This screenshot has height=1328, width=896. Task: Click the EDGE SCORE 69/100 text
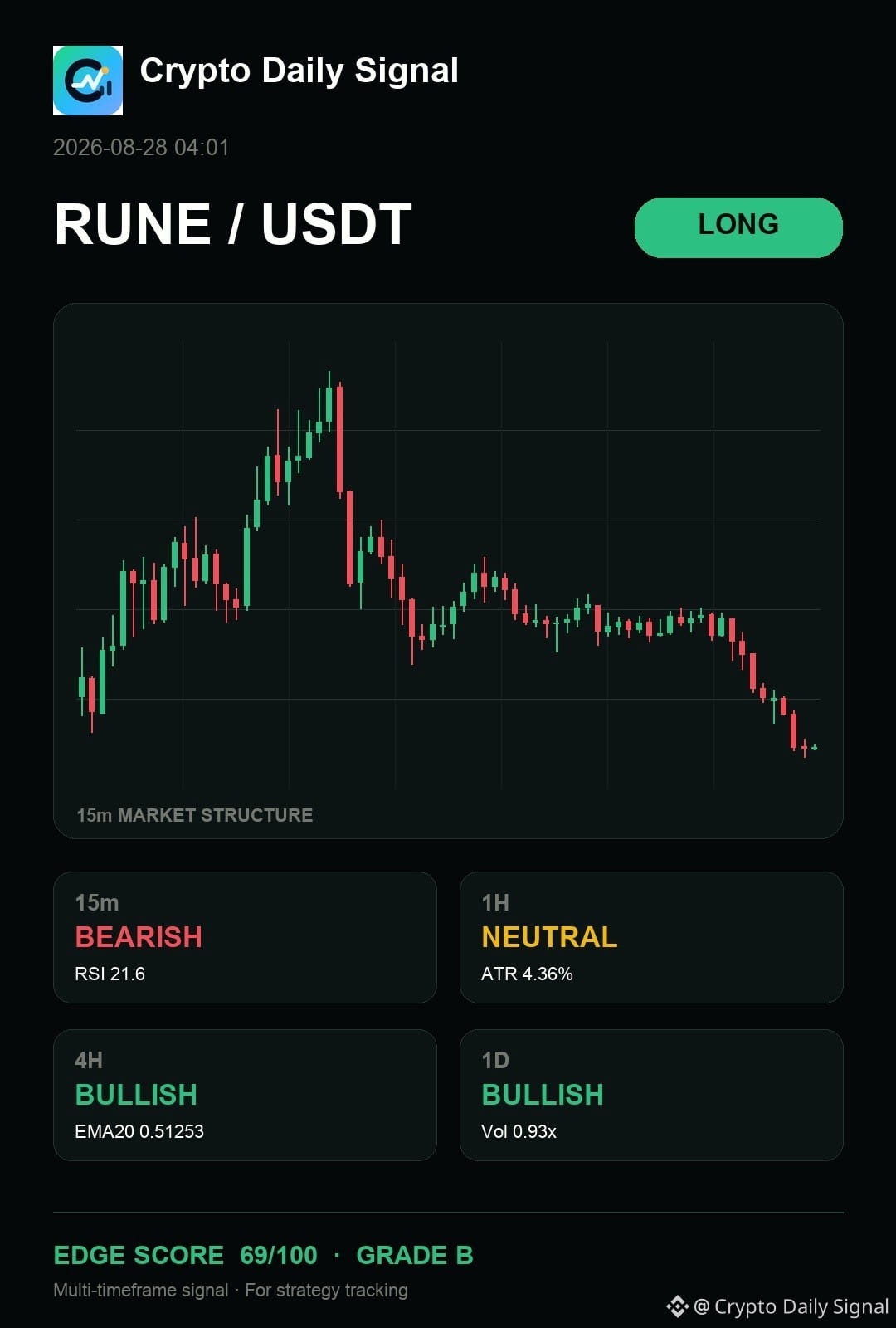(185, 1255)
